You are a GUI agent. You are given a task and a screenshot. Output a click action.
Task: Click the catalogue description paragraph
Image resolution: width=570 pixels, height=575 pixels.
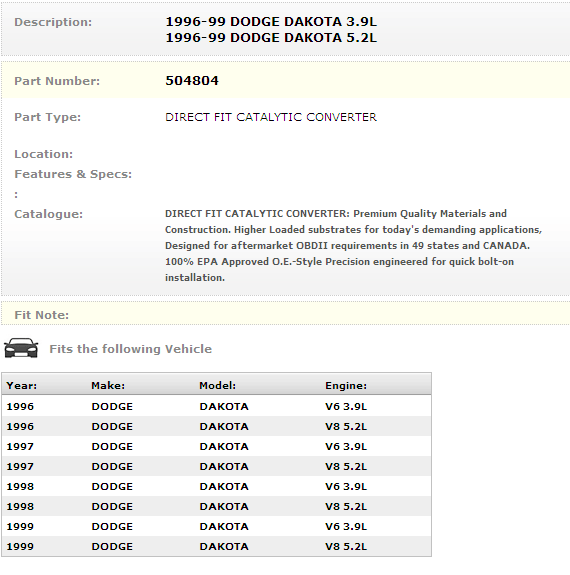click(x=353, y=245)
